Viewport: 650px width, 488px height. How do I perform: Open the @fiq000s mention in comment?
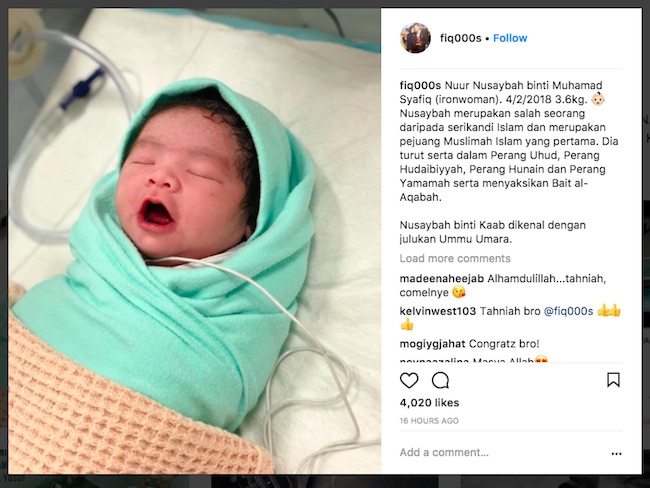[568, 311]
